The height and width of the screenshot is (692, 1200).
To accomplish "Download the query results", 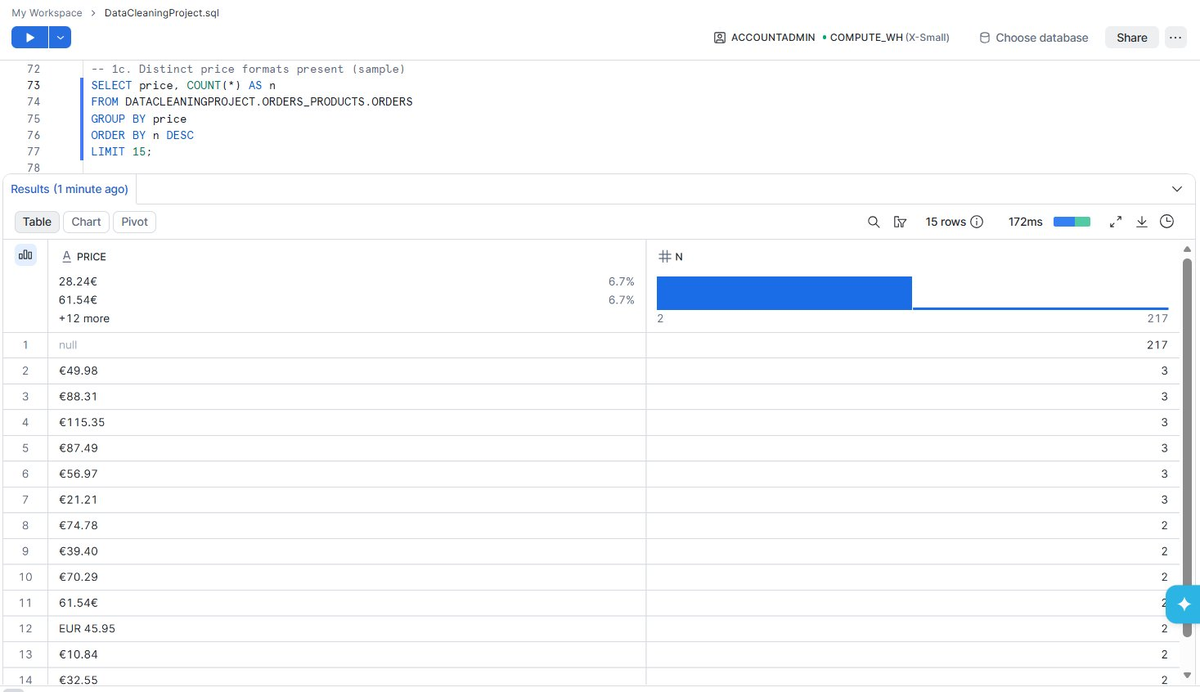I will (1142, 222).
